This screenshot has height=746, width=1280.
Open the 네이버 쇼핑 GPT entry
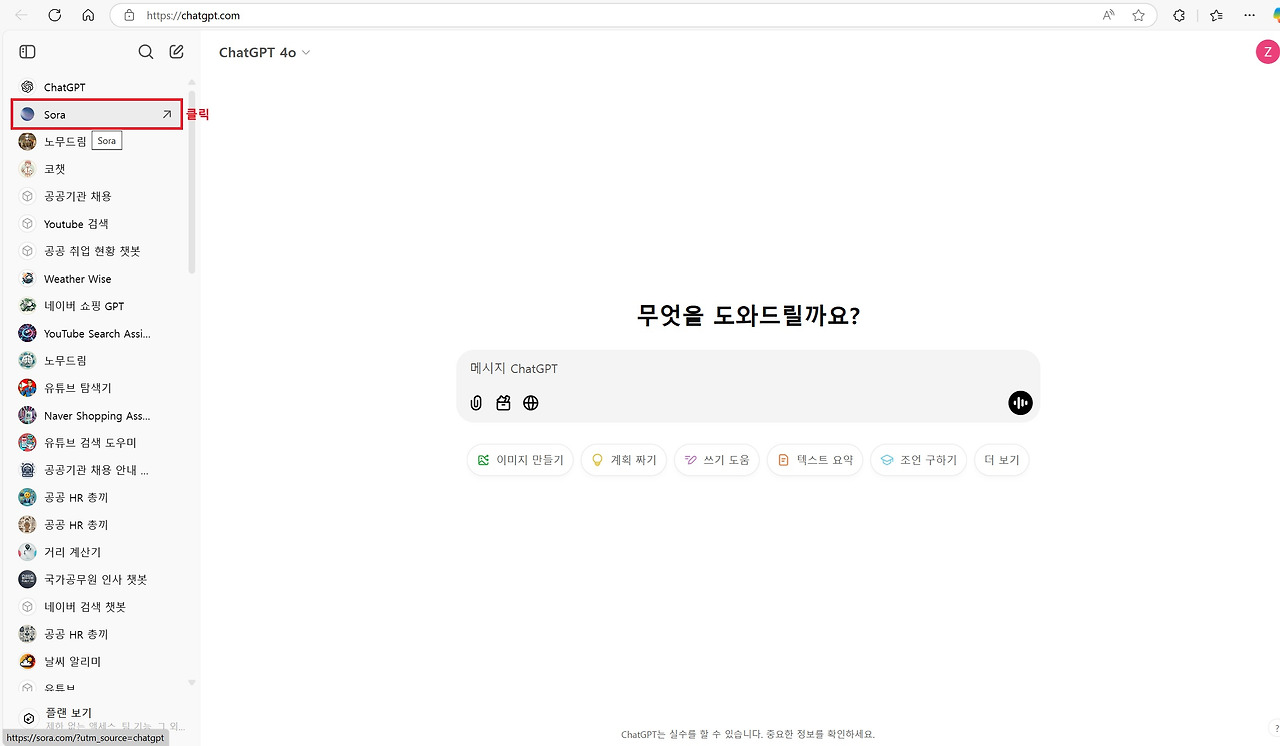pos(98,306)
